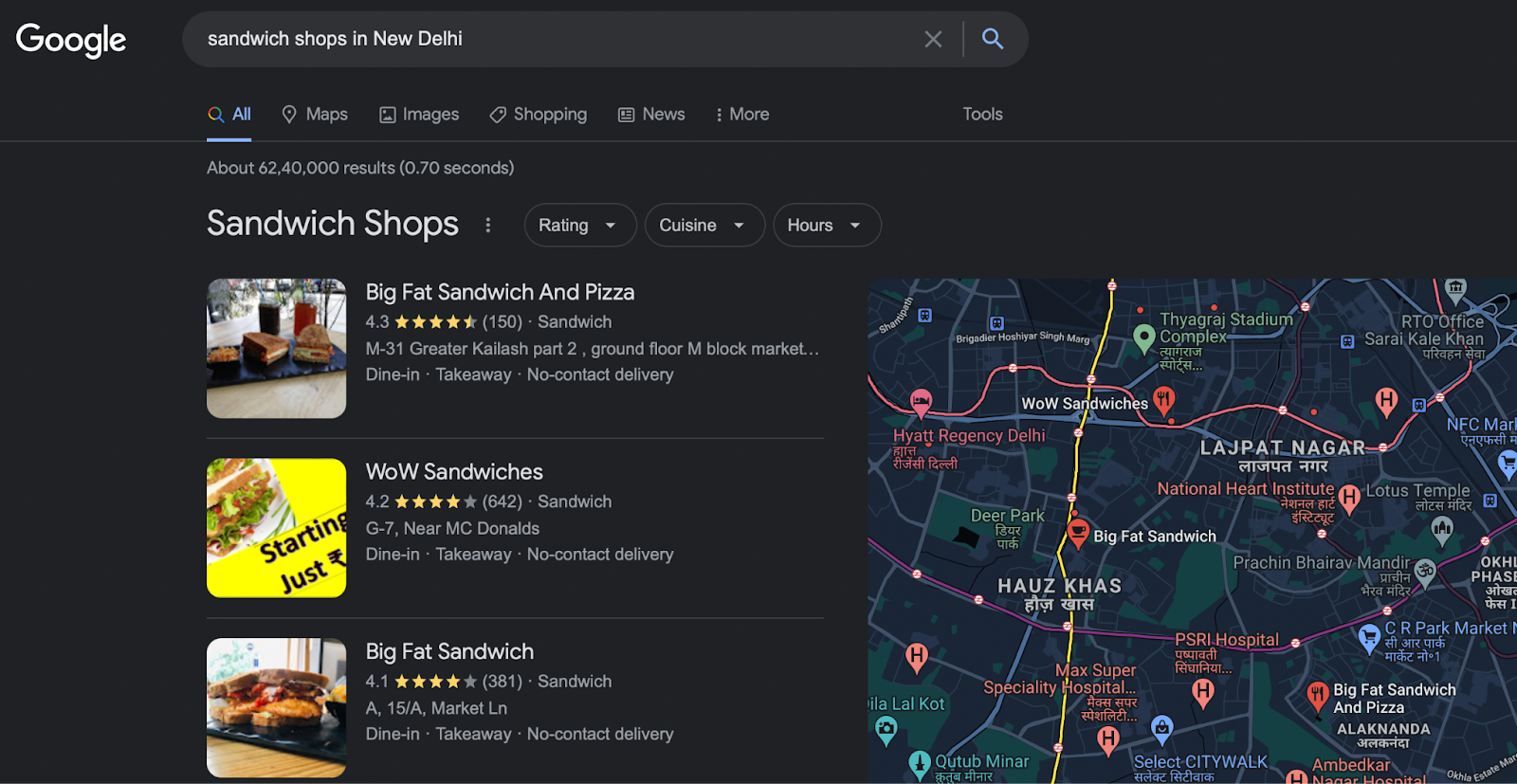The image size is (1517, 784).
Task: Click RTO Office landmark marker
Action: coord(1455,289)
